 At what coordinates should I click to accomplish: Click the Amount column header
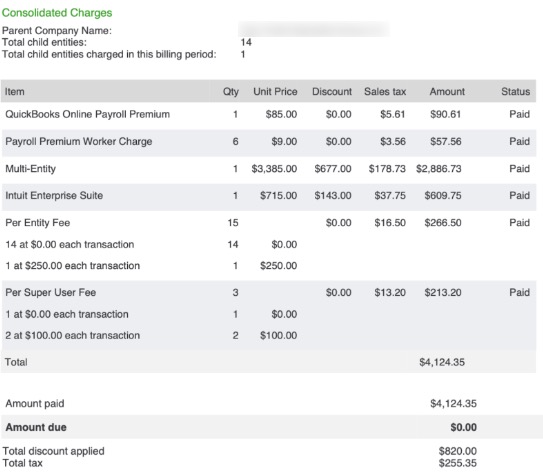[447, 92]
